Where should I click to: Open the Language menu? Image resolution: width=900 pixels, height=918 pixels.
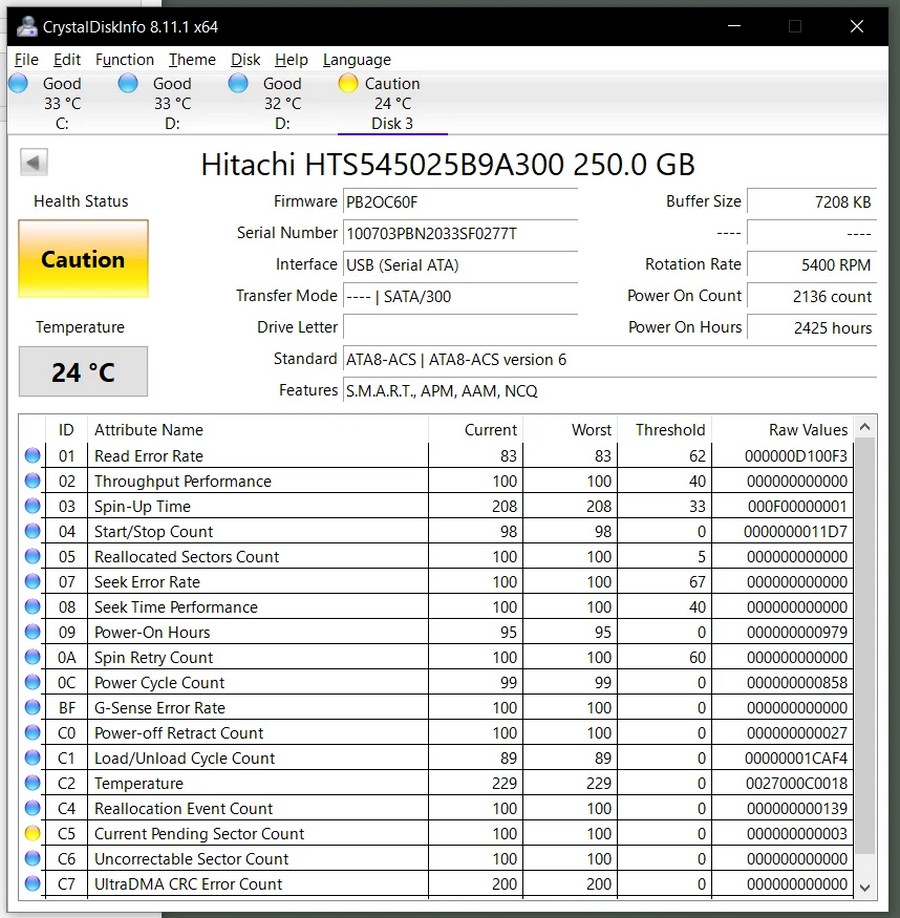(356, 60)
